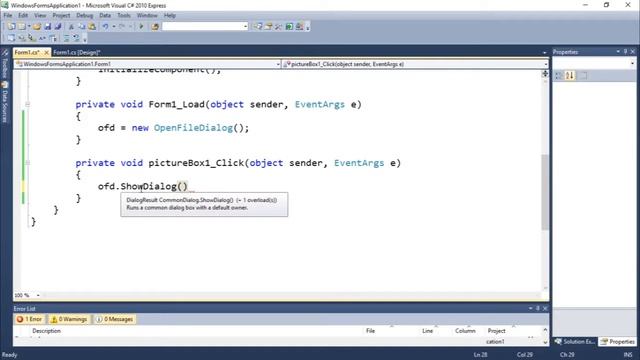Open the Data Sources side tab
The height and width of the screenshot is (360, 640).
click(x=5, y=102)
